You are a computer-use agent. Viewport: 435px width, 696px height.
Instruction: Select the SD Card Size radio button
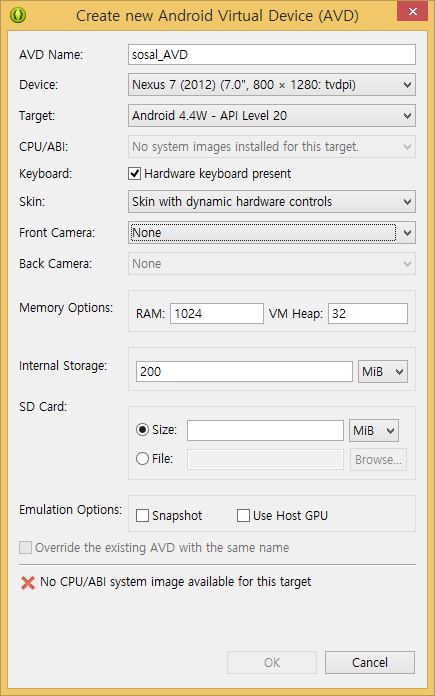(x=142, y=430)
